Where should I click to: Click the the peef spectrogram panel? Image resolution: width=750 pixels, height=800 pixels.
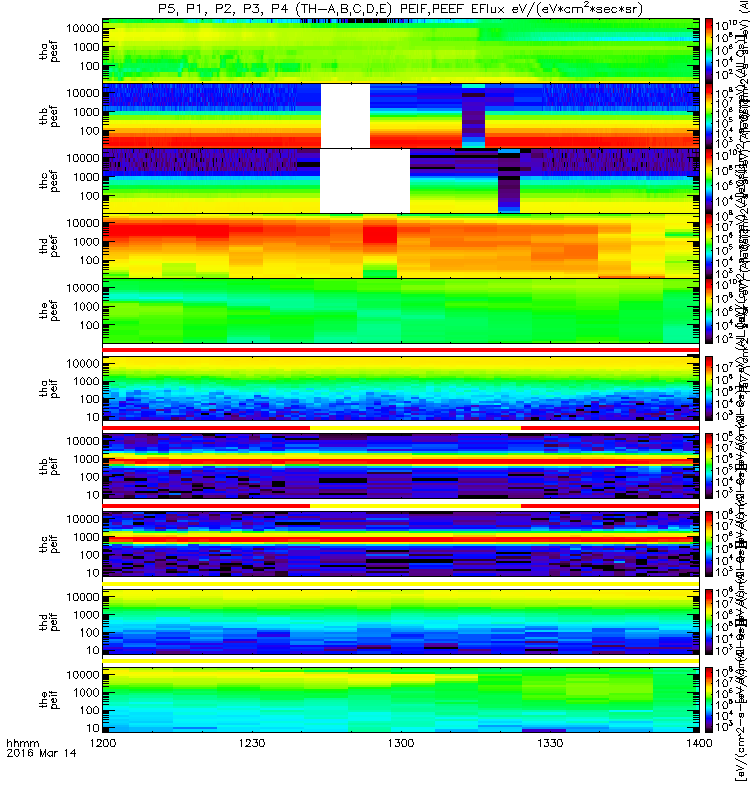(401, 310)
